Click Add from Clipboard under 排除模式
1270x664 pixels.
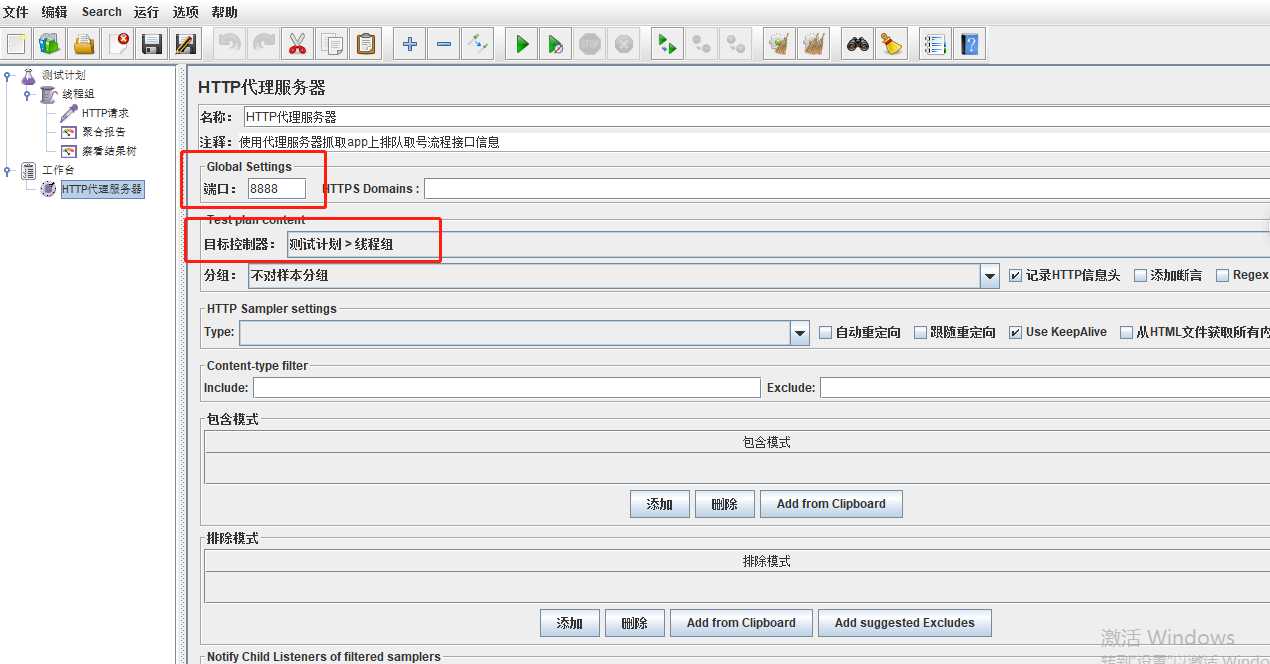[741, 623]
